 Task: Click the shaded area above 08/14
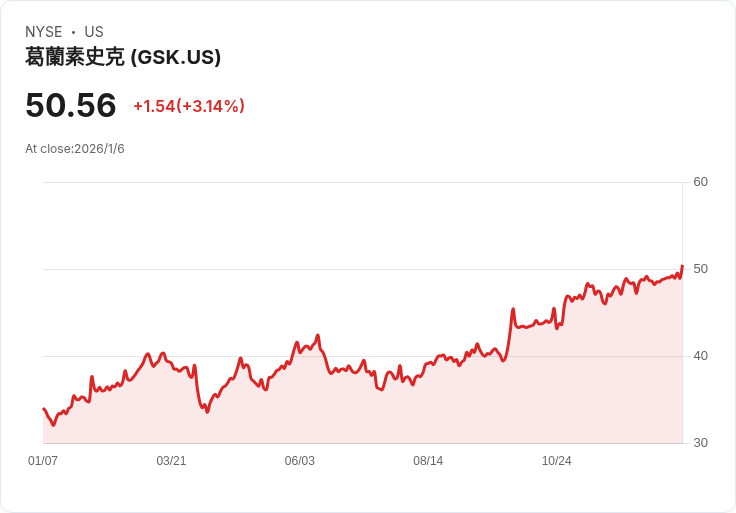[428, 410]
